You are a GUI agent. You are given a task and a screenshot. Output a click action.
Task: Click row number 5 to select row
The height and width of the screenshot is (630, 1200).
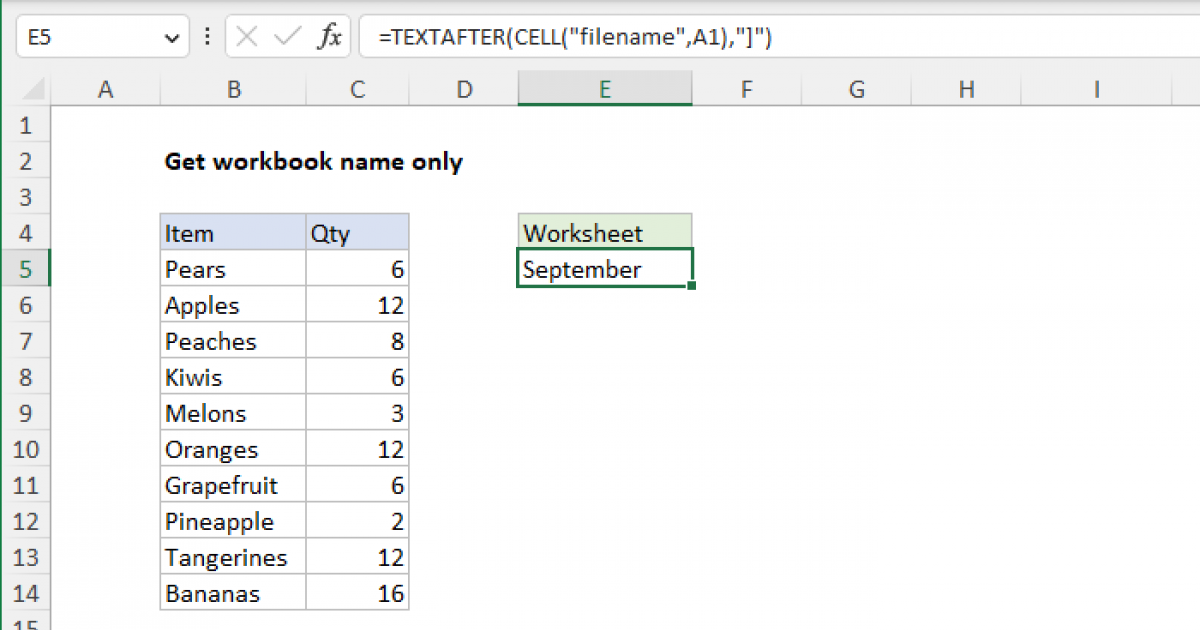tap(27, 268)
